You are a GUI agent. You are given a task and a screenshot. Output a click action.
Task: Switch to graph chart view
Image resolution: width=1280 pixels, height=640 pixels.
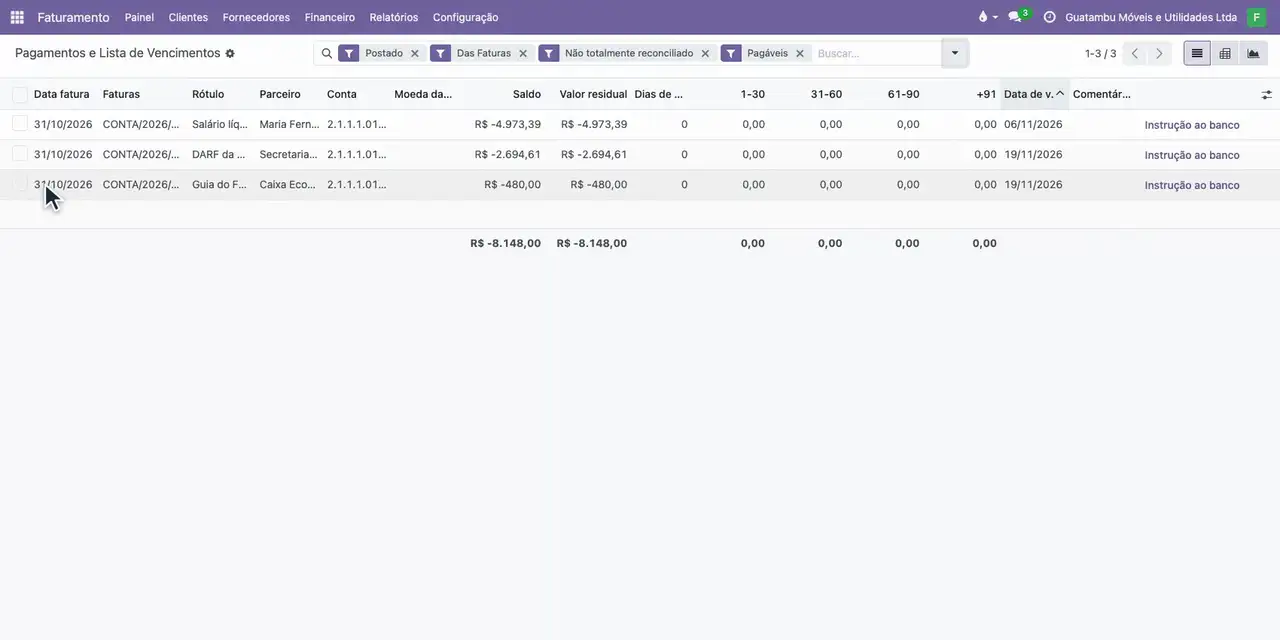click(1253, 53)
